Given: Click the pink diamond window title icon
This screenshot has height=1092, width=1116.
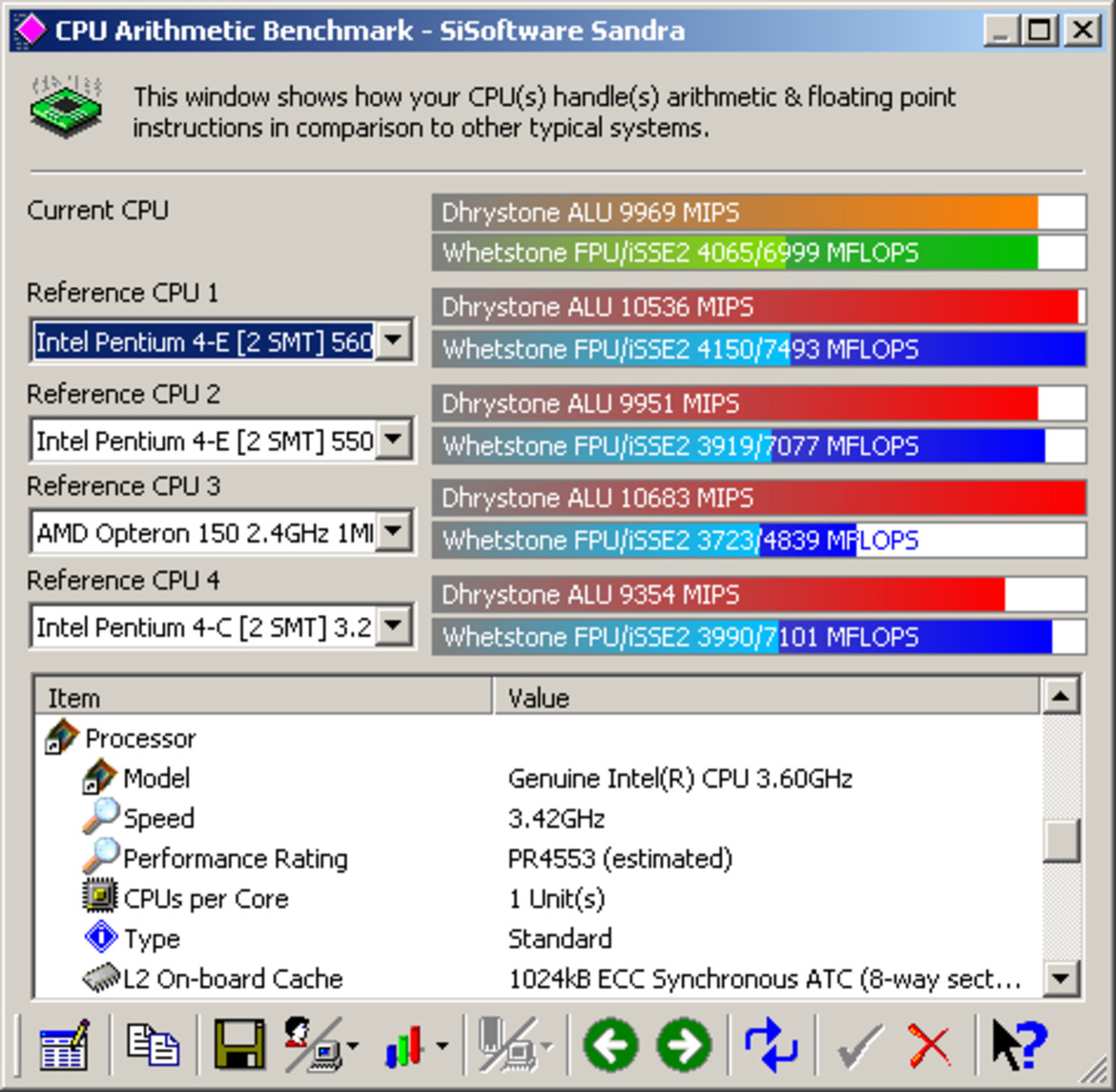Looking at the screenshot, I should [31, 30].
